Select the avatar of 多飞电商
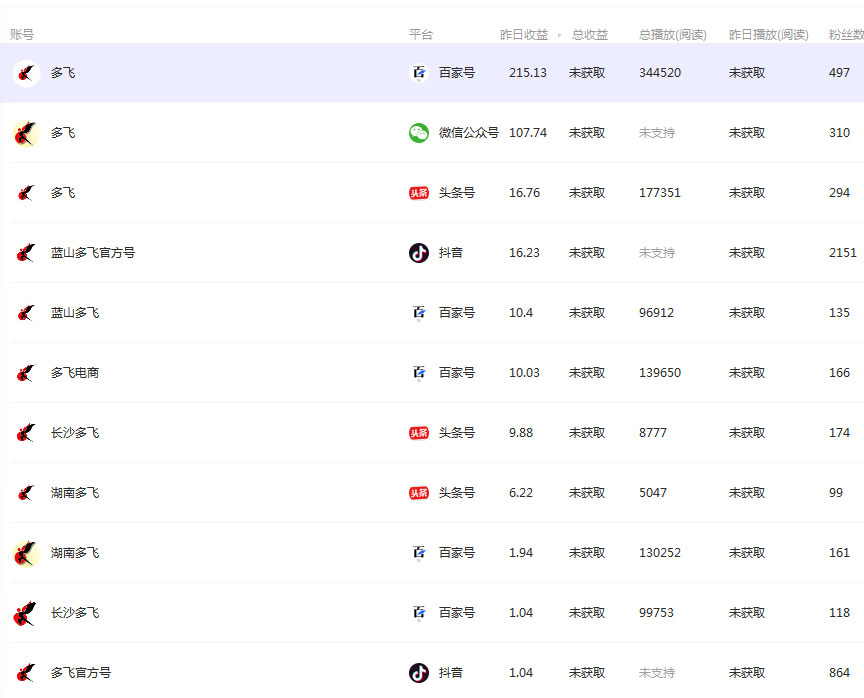The height and width of the screenshot is (698, 864). [x=26, y=373]
